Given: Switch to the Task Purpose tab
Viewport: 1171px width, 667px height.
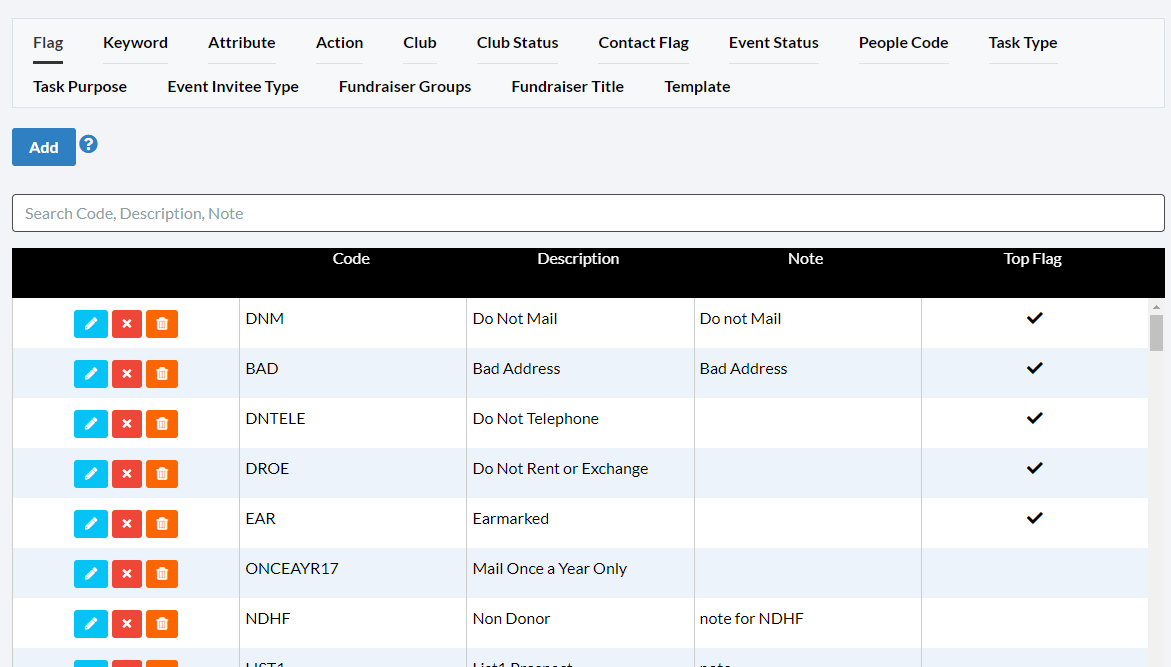Looking at the screenshot, I should (80, 87).
